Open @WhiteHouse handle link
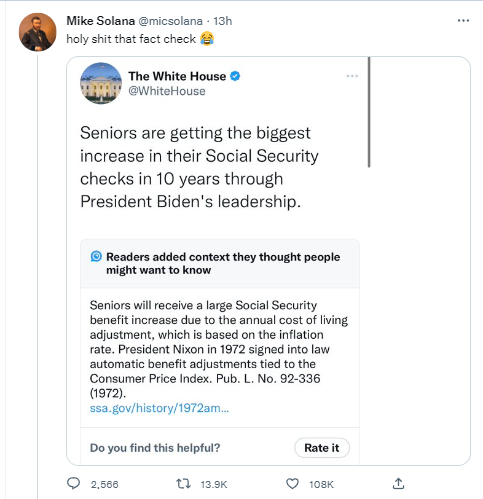Image resolution: width=483 pixels, height=499 pixels. click(x=167, y=91)
